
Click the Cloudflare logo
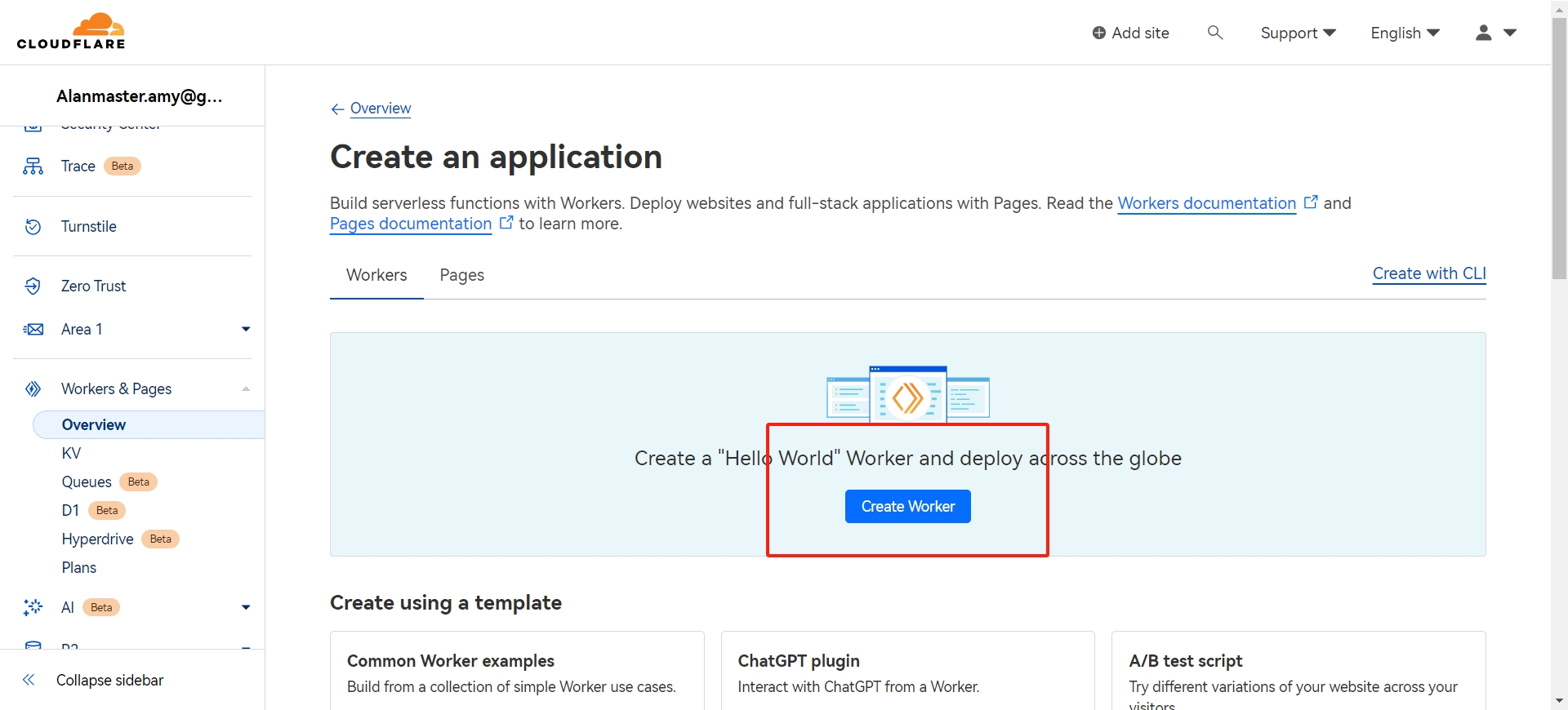(71, 32)
